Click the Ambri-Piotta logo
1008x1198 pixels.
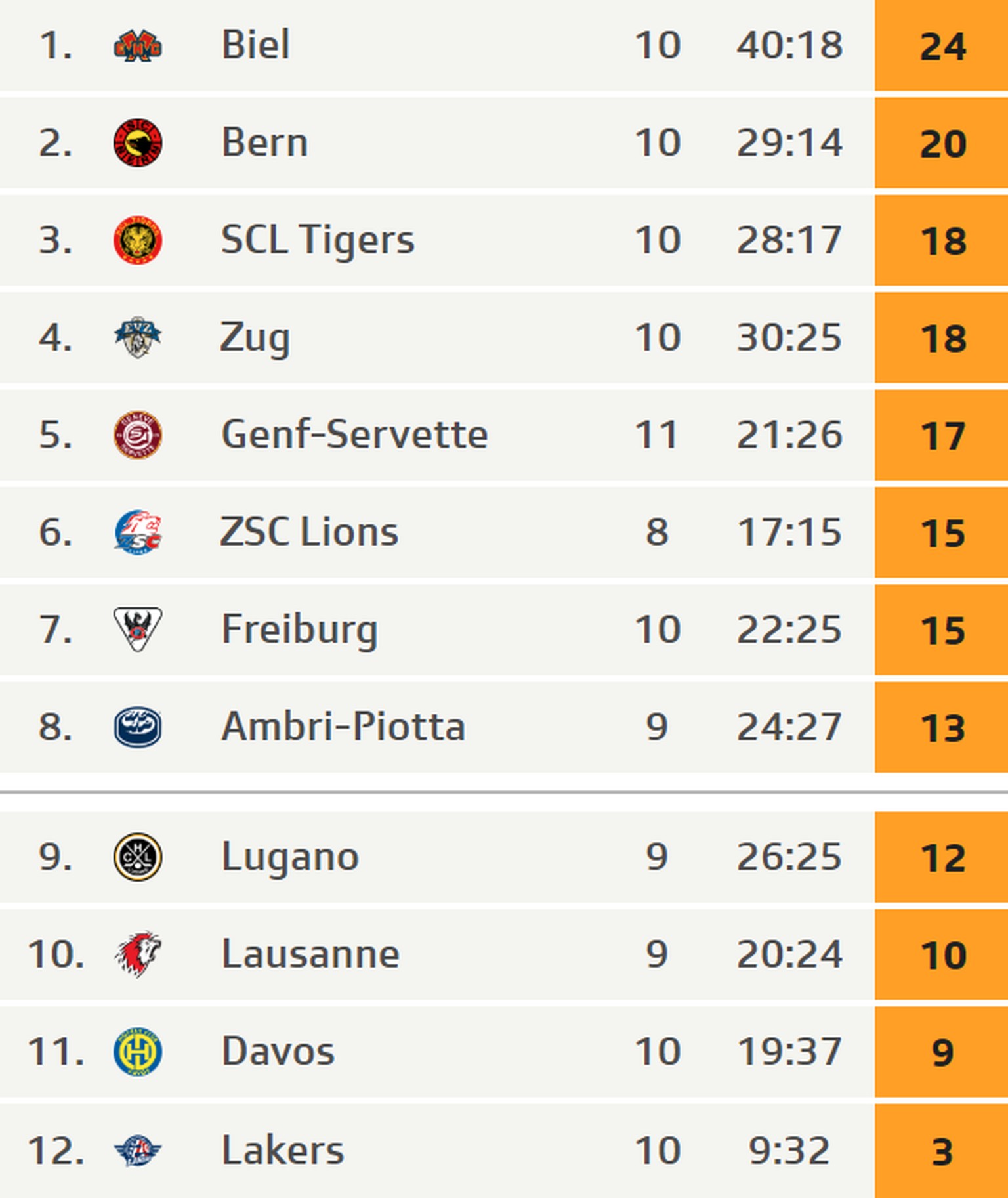click(x=138, y=727)
